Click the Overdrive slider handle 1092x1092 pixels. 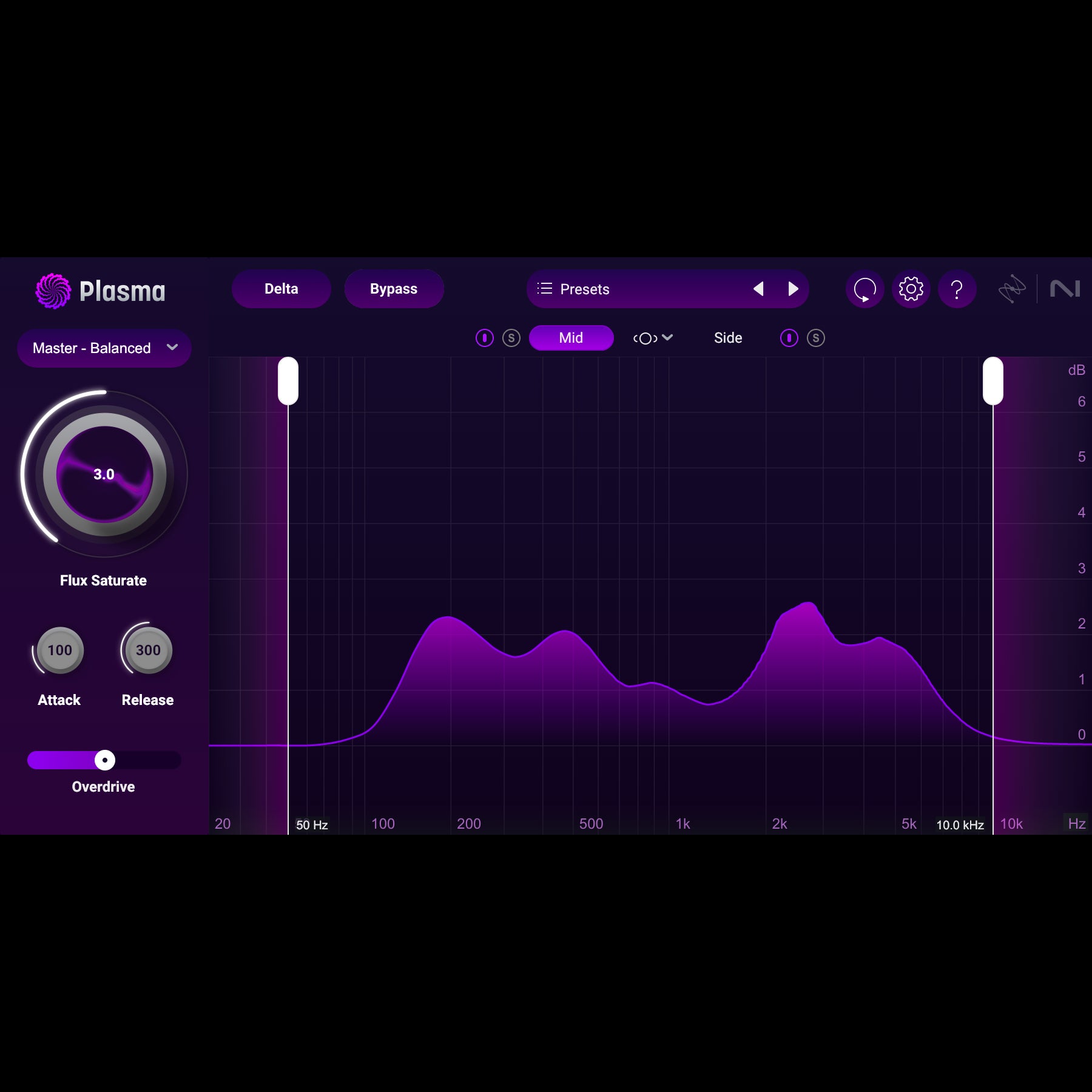(105, 760)
